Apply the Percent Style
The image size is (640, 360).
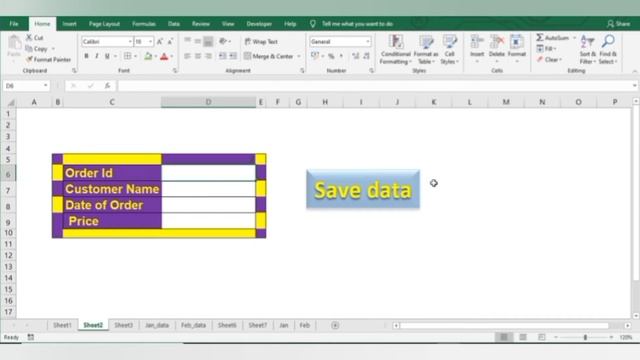pos(331,56)
